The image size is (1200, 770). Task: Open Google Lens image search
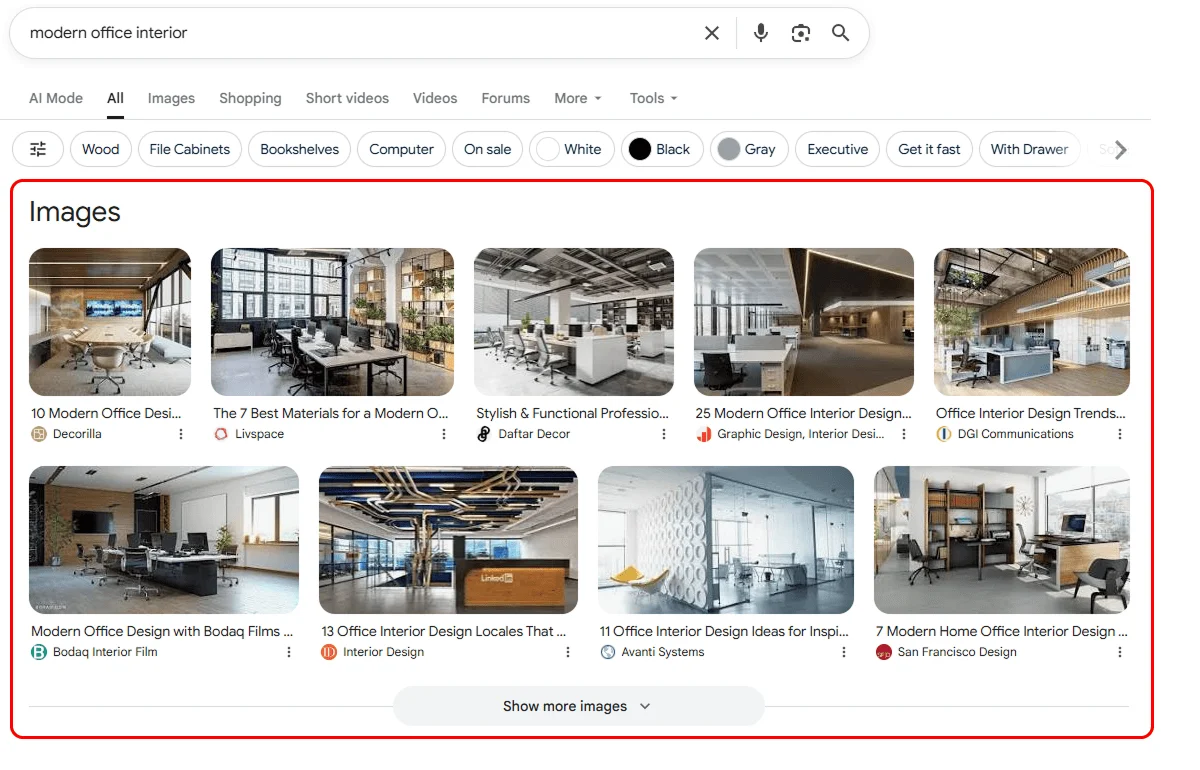pos(800,32)
